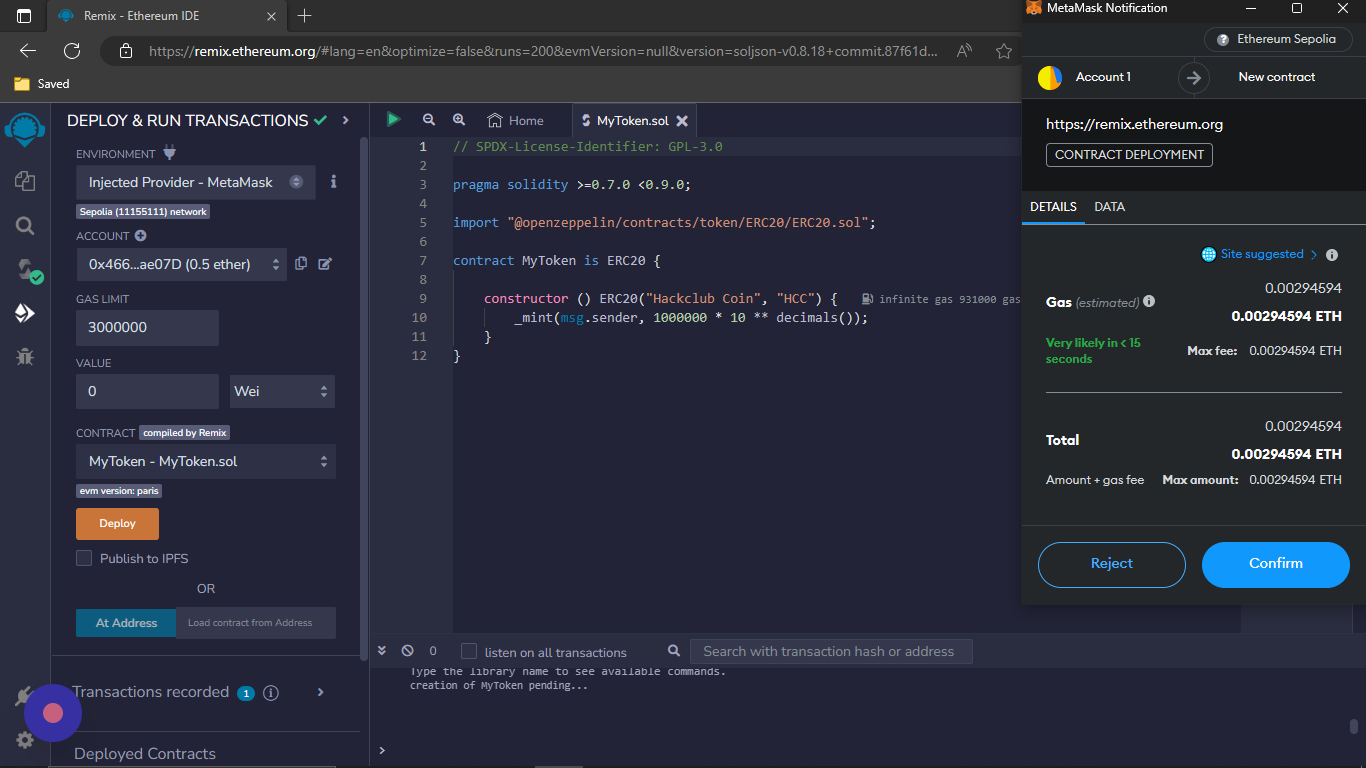Open the File explorer sidebar icon

[25, 181]
